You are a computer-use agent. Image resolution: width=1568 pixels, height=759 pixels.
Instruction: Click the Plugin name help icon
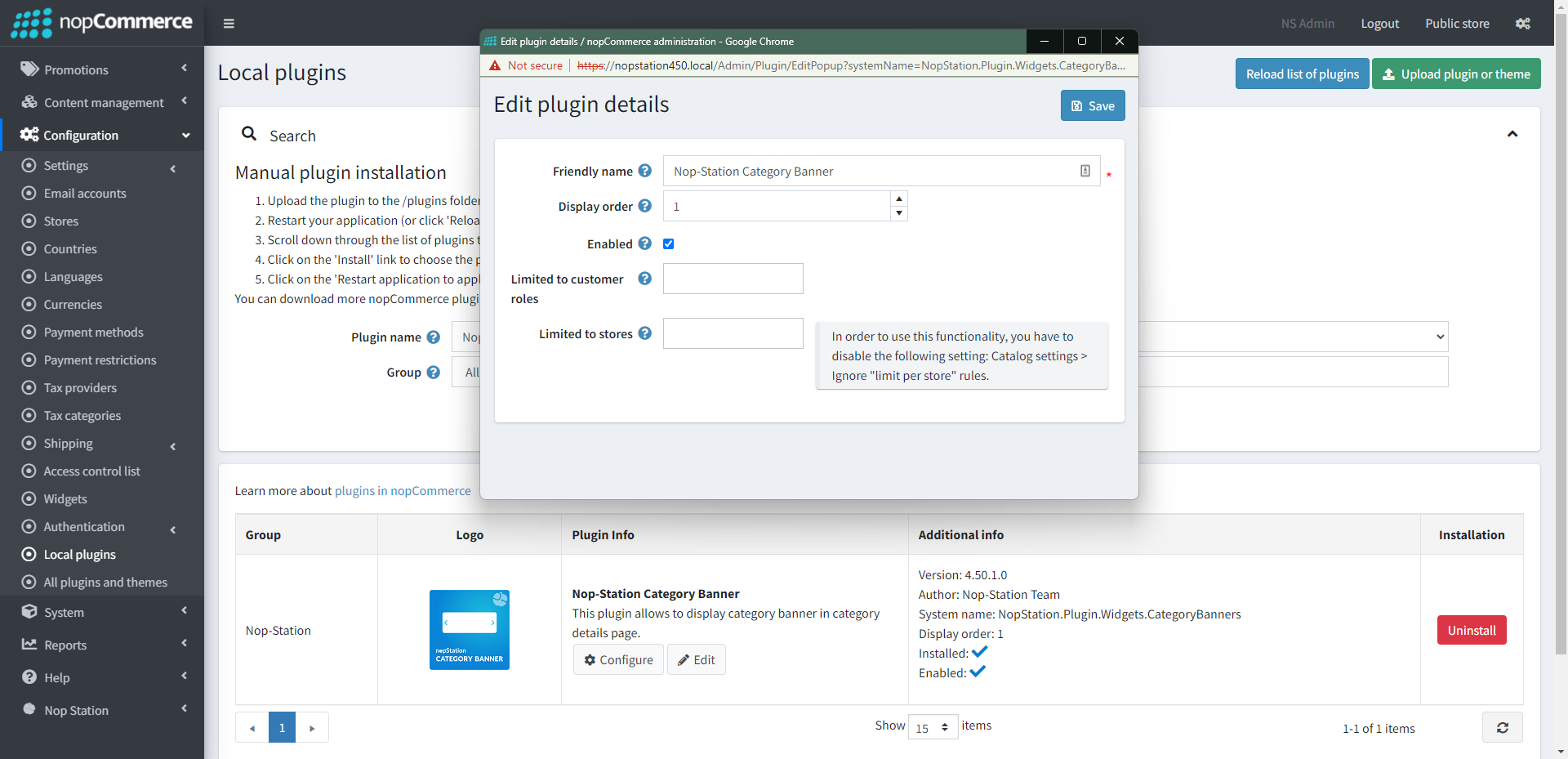[434, 337]
